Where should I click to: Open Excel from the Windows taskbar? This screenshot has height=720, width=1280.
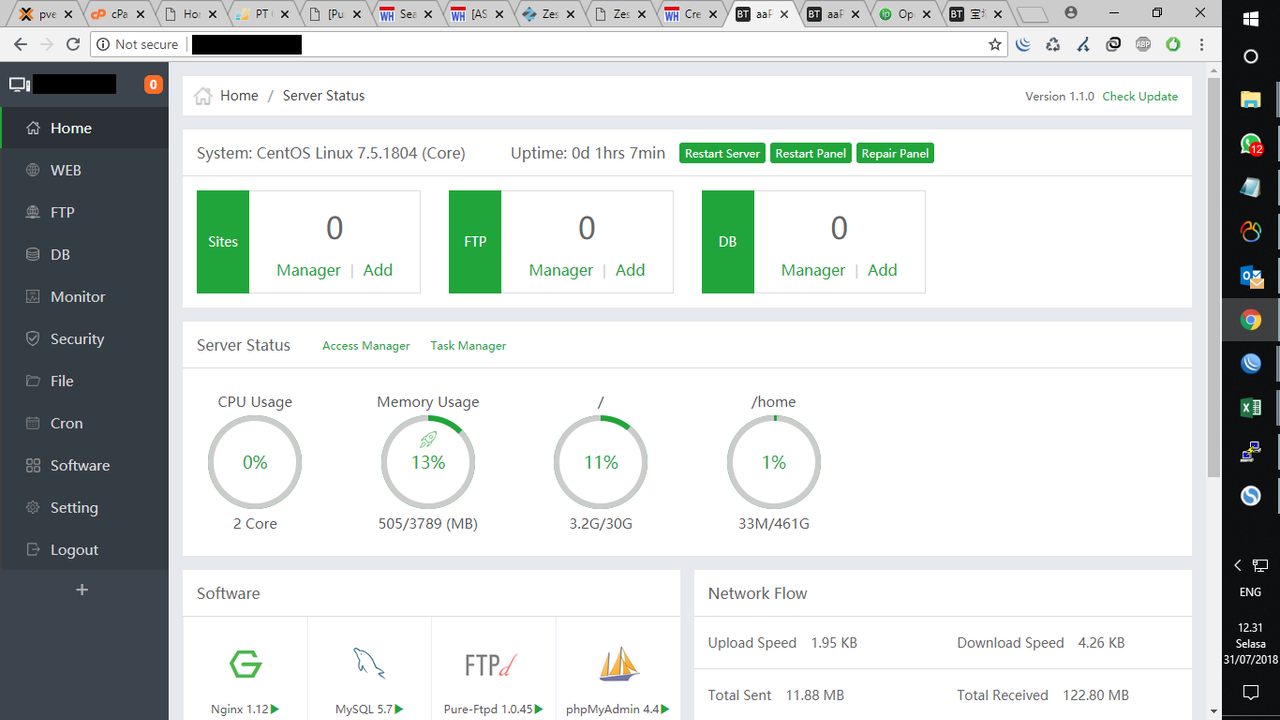(x=1250, y=407)
